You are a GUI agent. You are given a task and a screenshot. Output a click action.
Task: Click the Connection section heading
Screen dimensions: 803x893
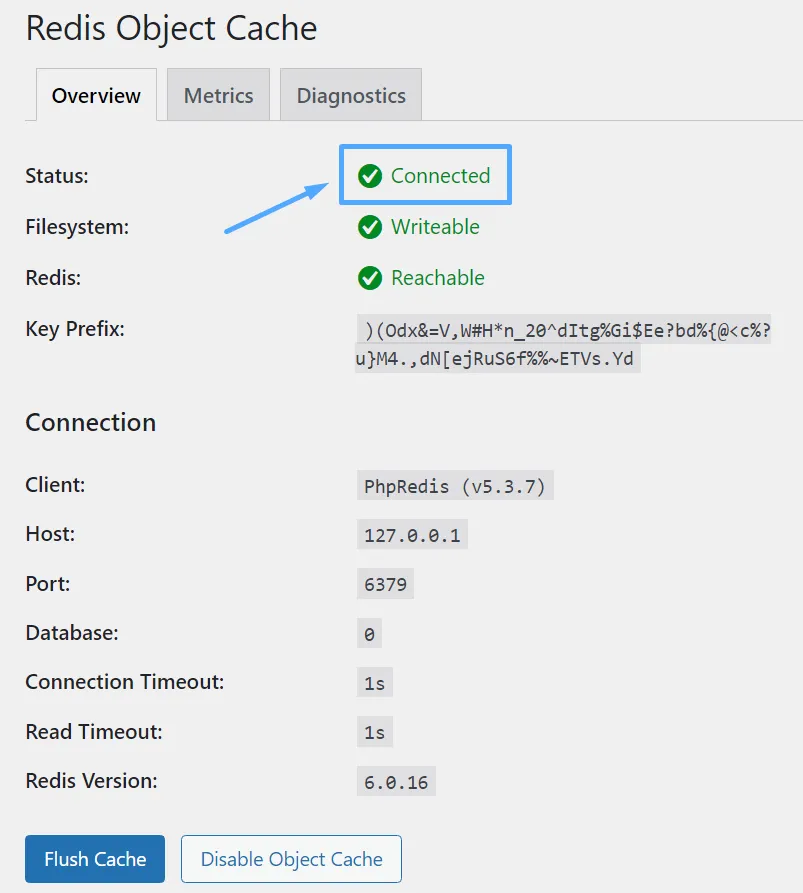(x=91, y=422)
